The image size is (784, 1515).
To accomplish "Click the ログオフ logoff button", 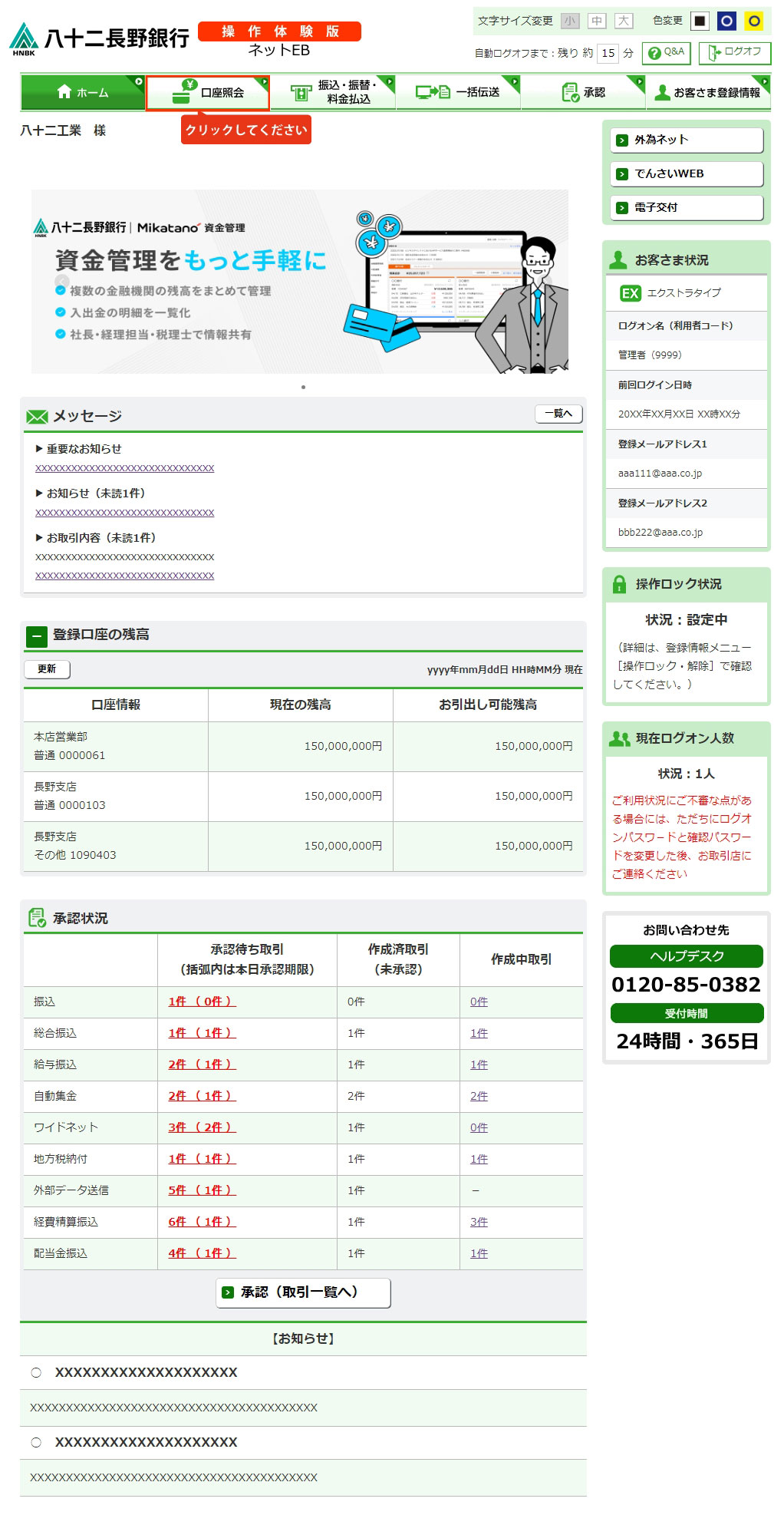I will pos(734,53).
